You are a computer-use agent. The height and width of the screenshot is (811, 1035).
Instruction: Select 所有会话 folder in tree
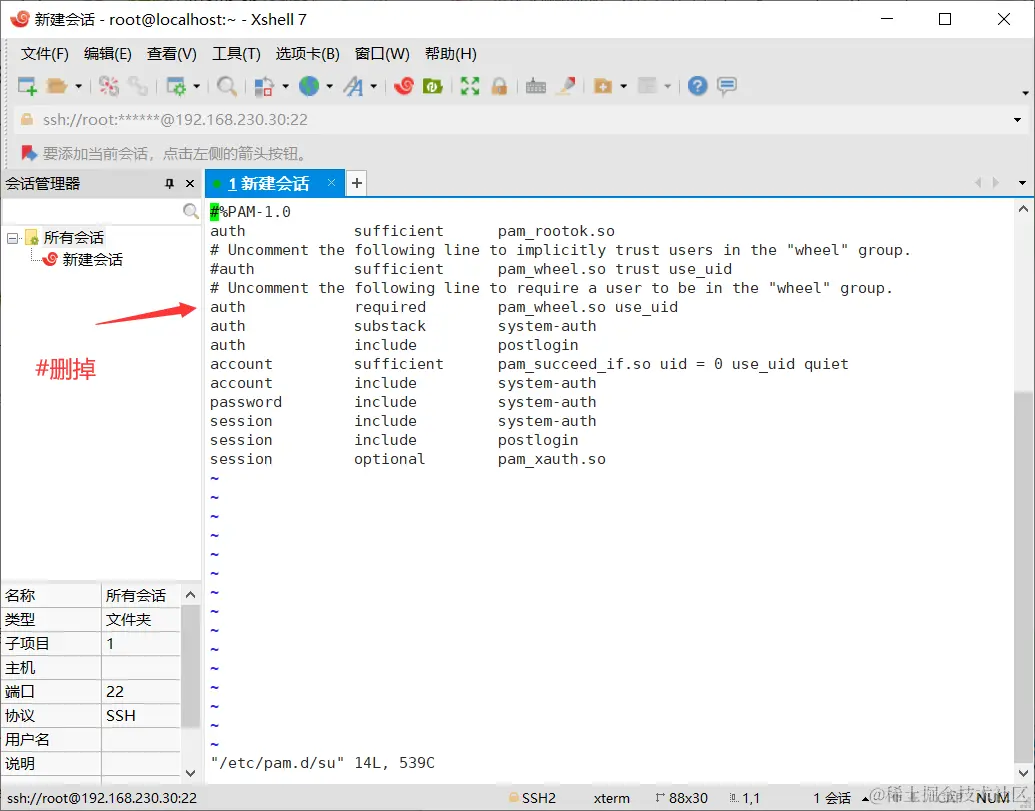click(73, 238)
